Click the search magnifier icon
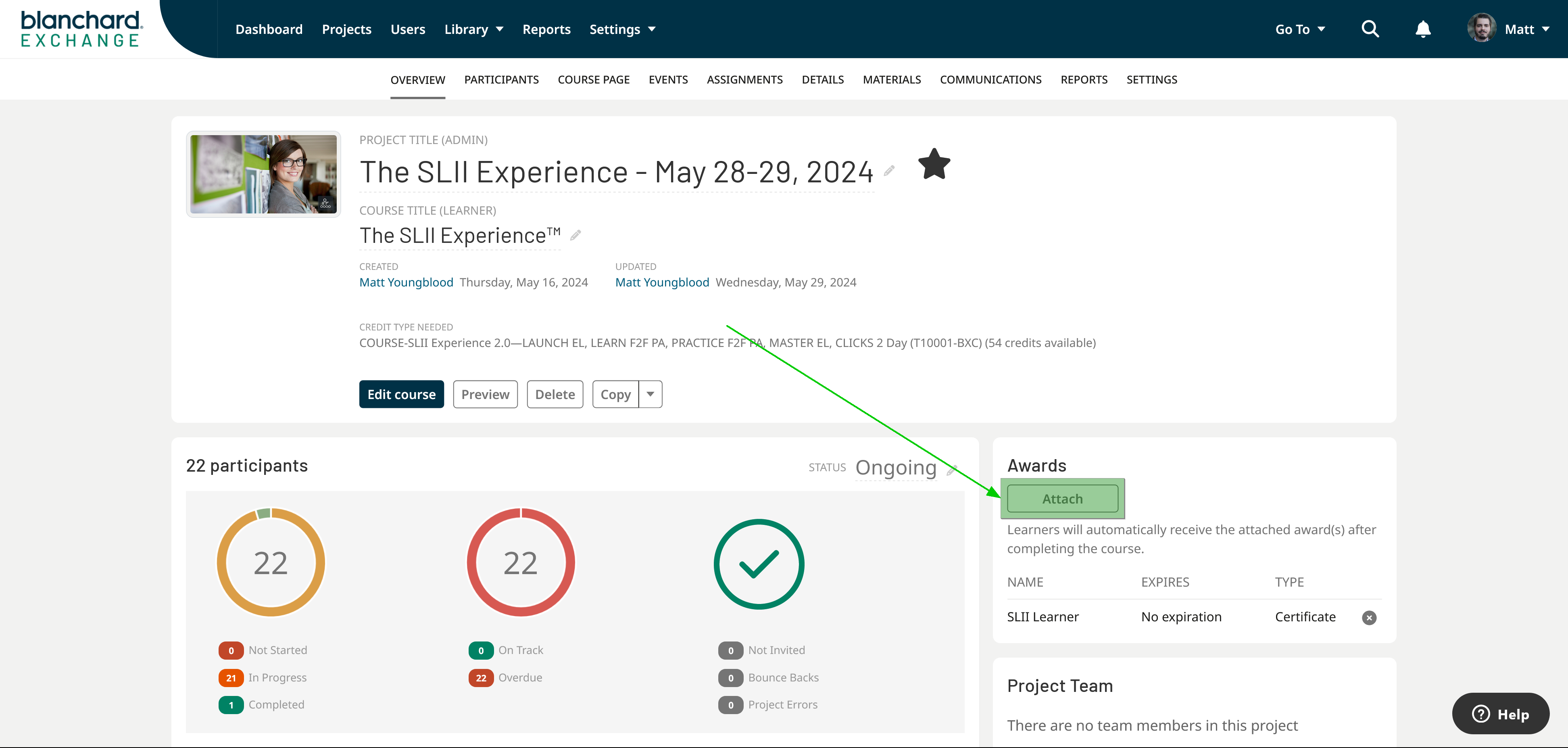Viewport: 1568px width, 748px height. pos(1370,29)
